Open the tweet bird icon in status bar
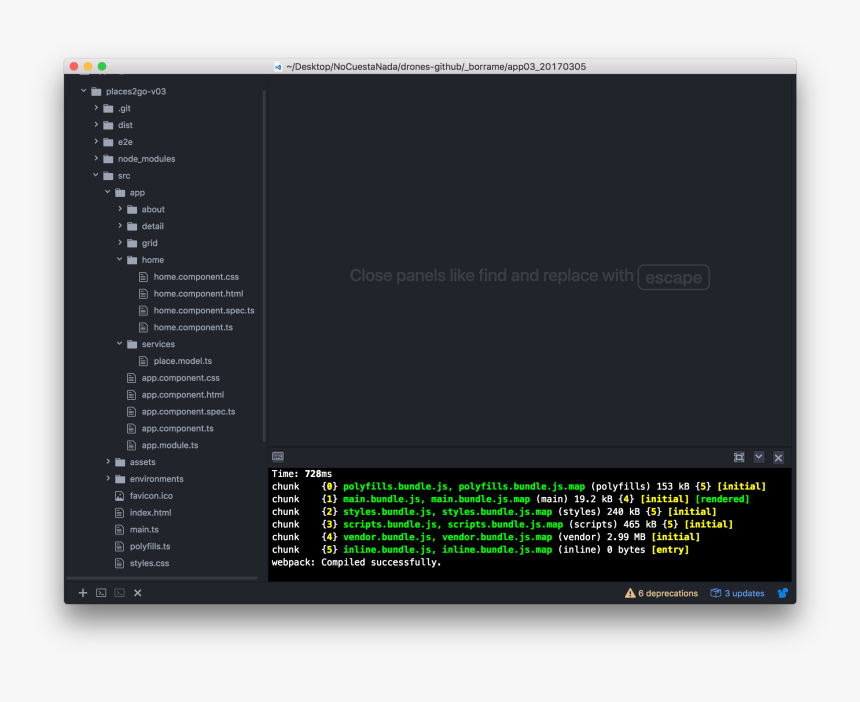Screen dimensions: 860x702 [782, 593]
